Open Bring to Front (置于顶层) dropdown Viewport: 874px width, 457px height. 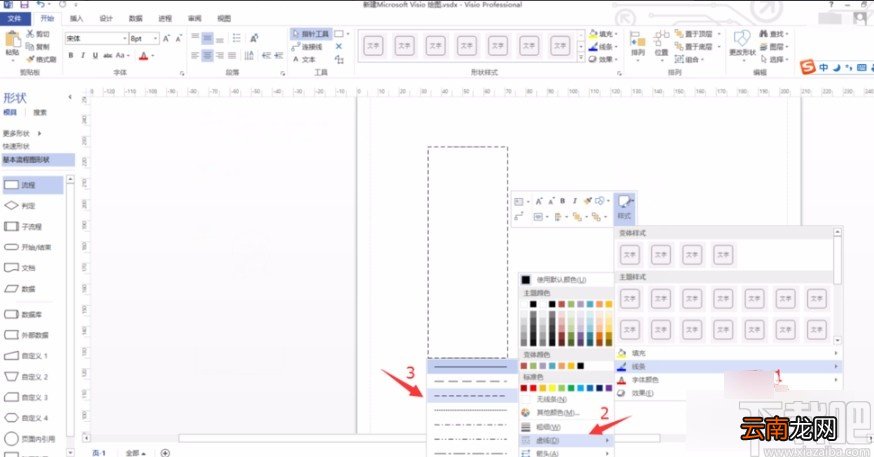pyautogui.click(x=698, y=34)
